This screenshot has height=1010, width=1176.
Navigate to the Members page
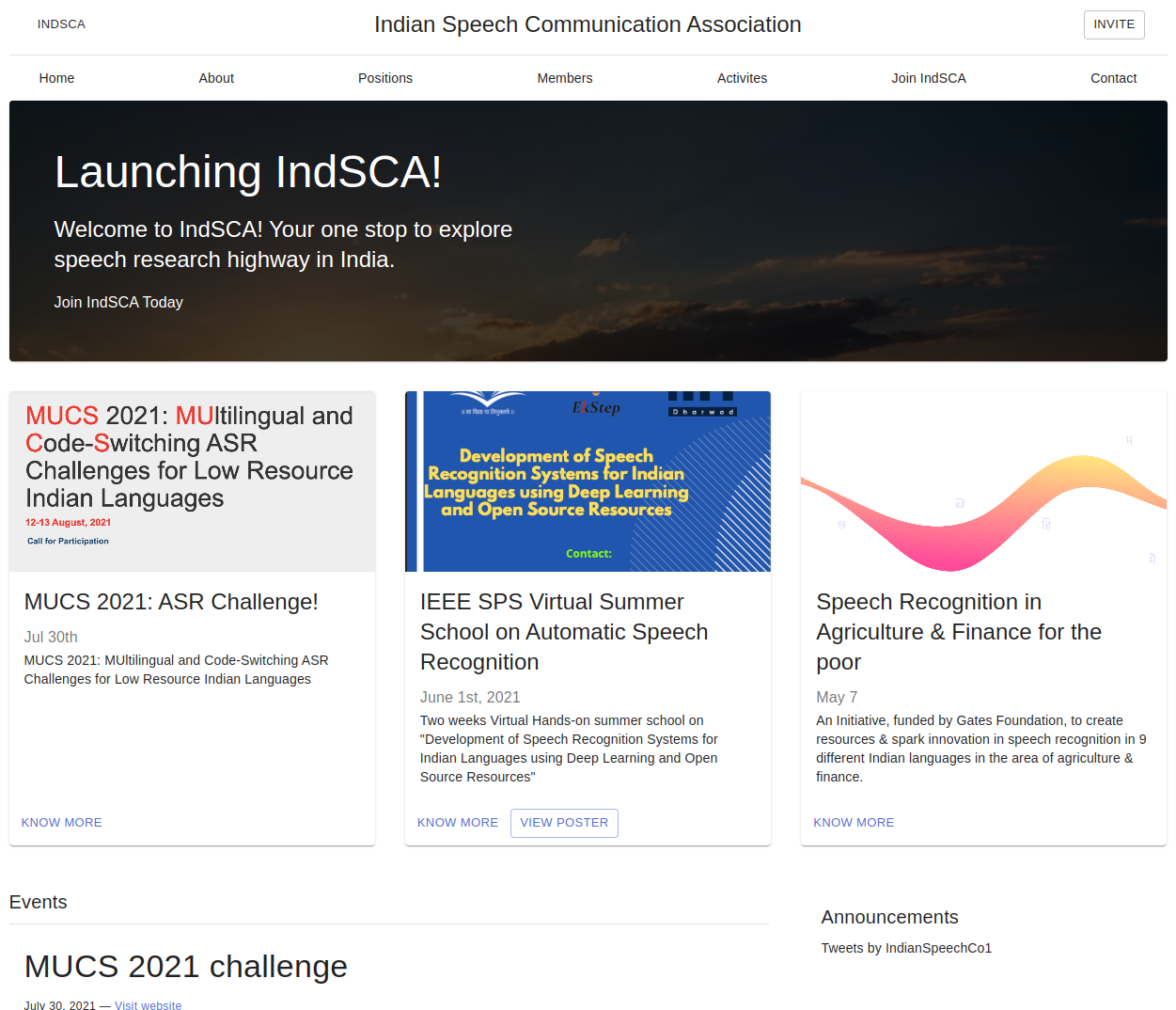(564, 78)
